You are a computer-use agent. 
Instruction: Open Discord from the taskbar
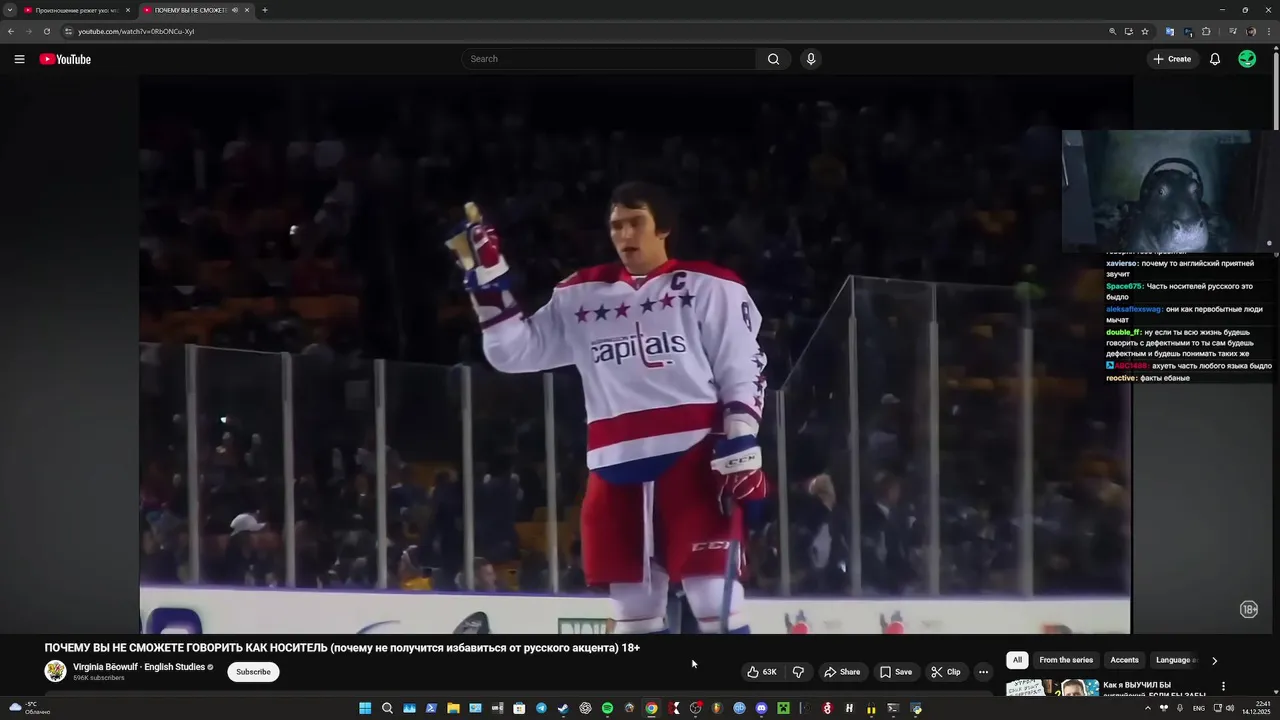[761, 708]
